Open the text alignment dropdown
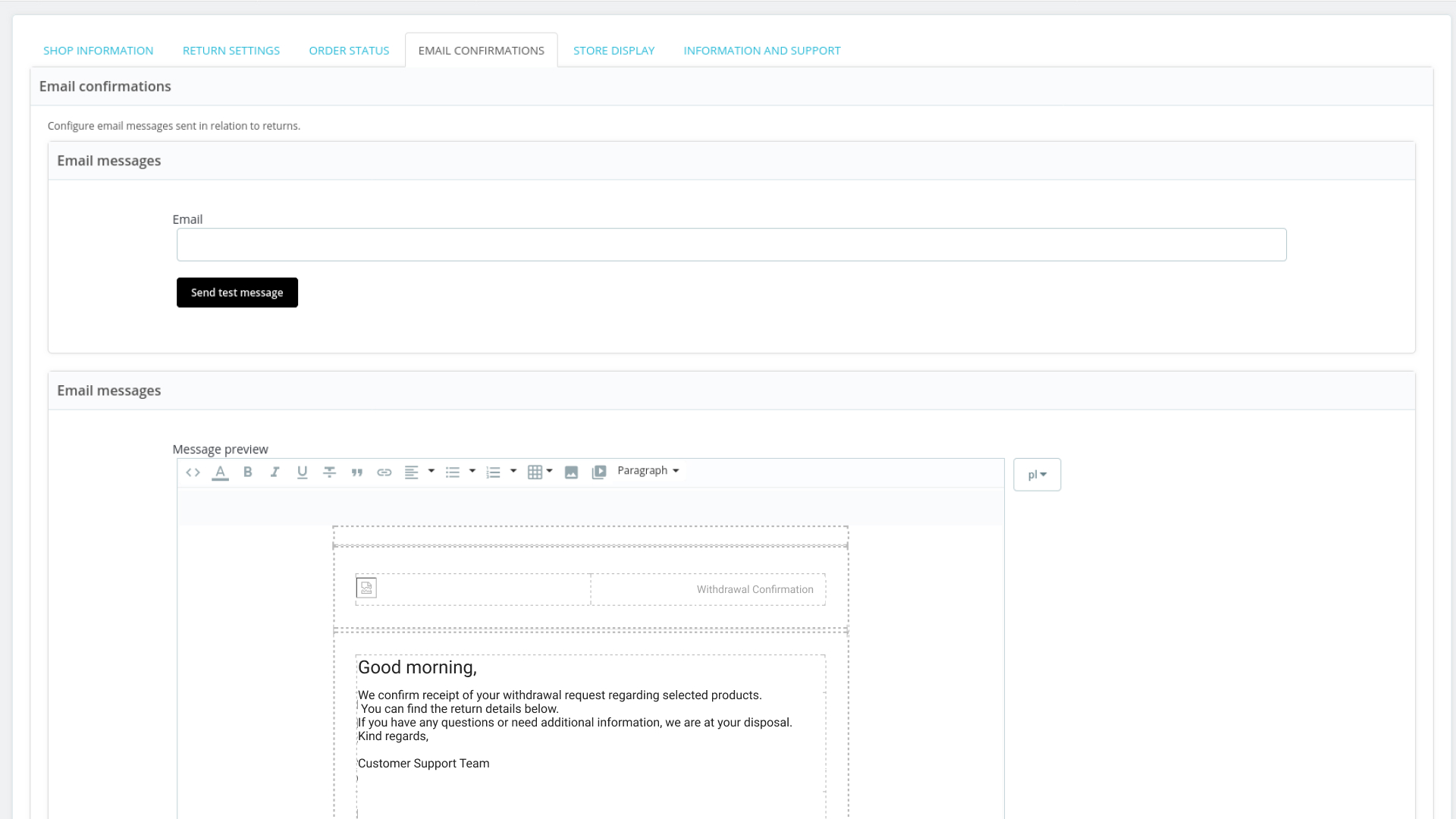Viewport: 1456px width, 819px height. point(431,472)
